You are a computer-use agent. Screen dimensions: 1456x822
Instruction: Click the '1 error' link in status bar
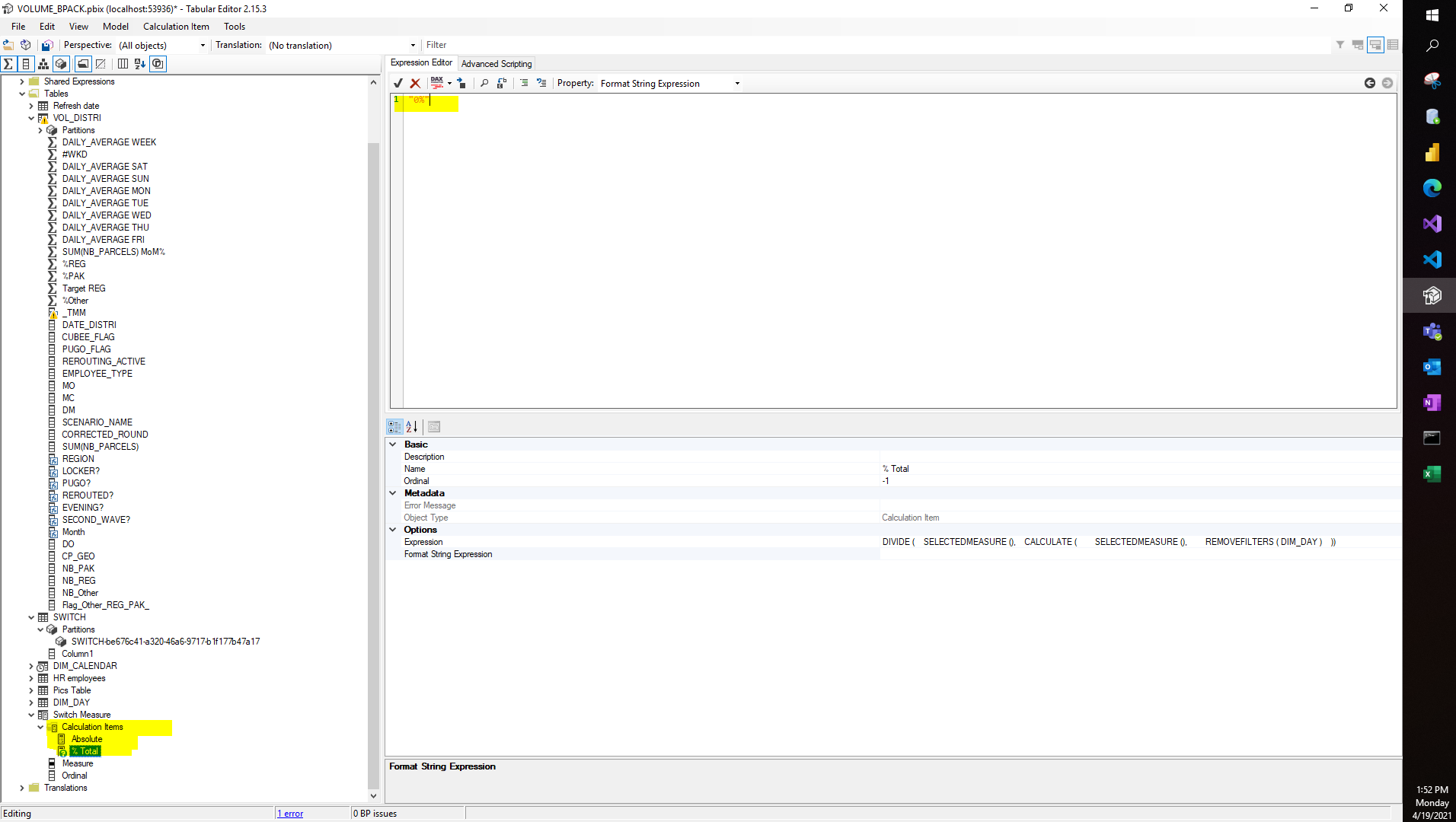point(290,814)
